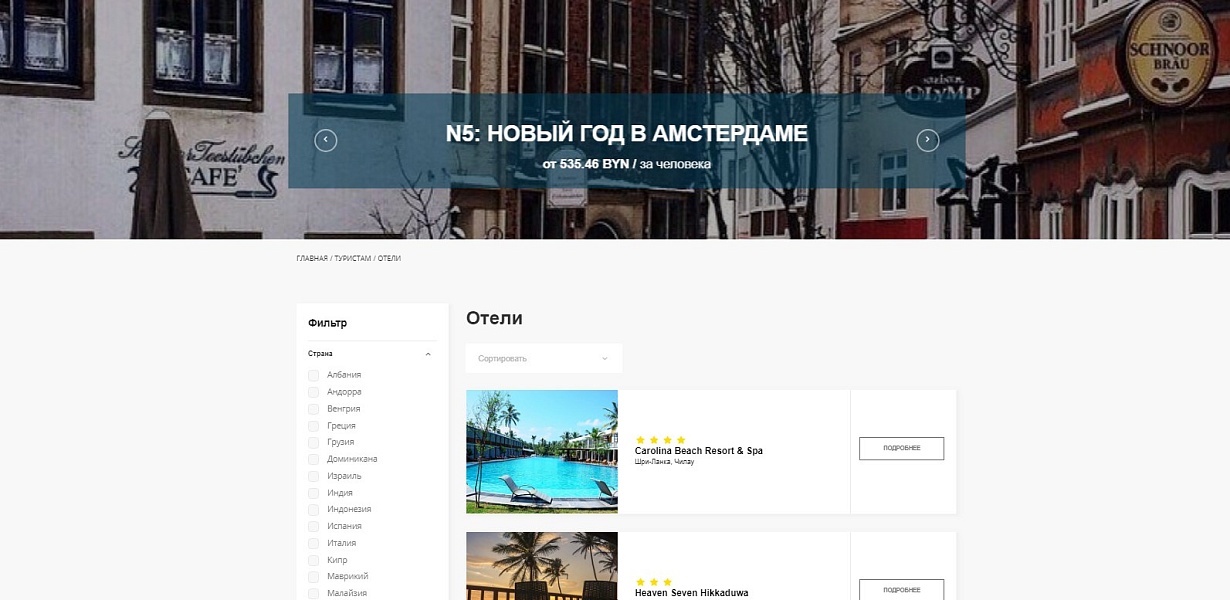Click ПОДРОБНЕЕ for Heaven Seven Hikkaduwa

(x=901, y=590)
